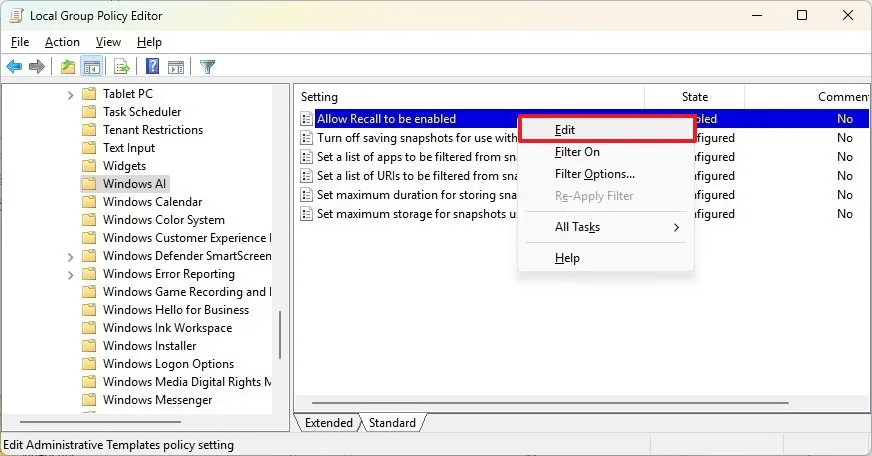Click the Task Scheduler folder icon
This screenshot has height=456, width=872.
coord(89,112)
